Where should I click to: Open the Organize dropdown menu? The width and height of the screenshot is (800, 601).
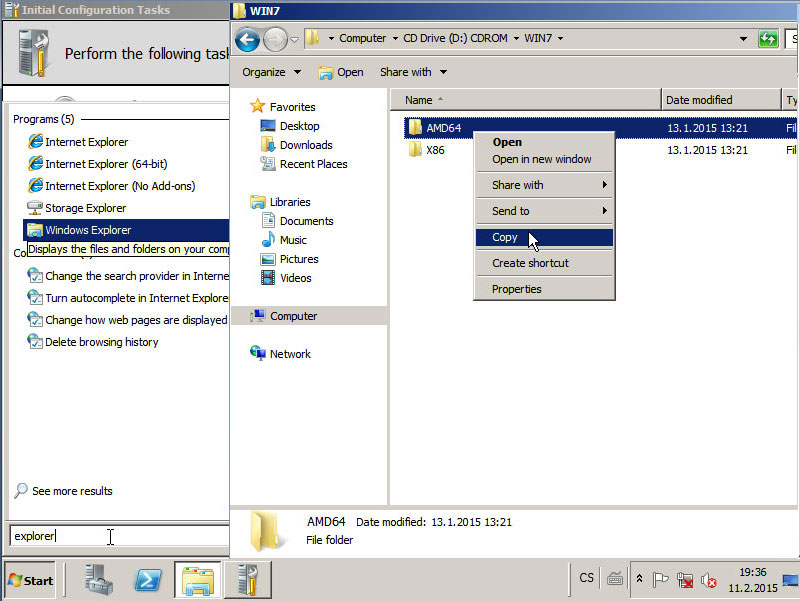point(271,72)
